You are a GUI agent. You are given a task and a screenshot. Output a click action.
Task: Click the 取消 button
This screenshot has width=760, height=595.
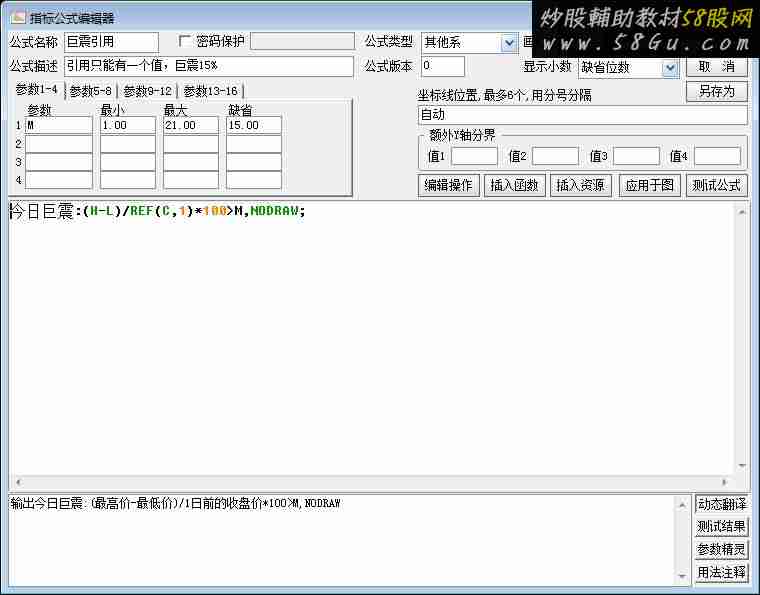click(x=716, y=66)
